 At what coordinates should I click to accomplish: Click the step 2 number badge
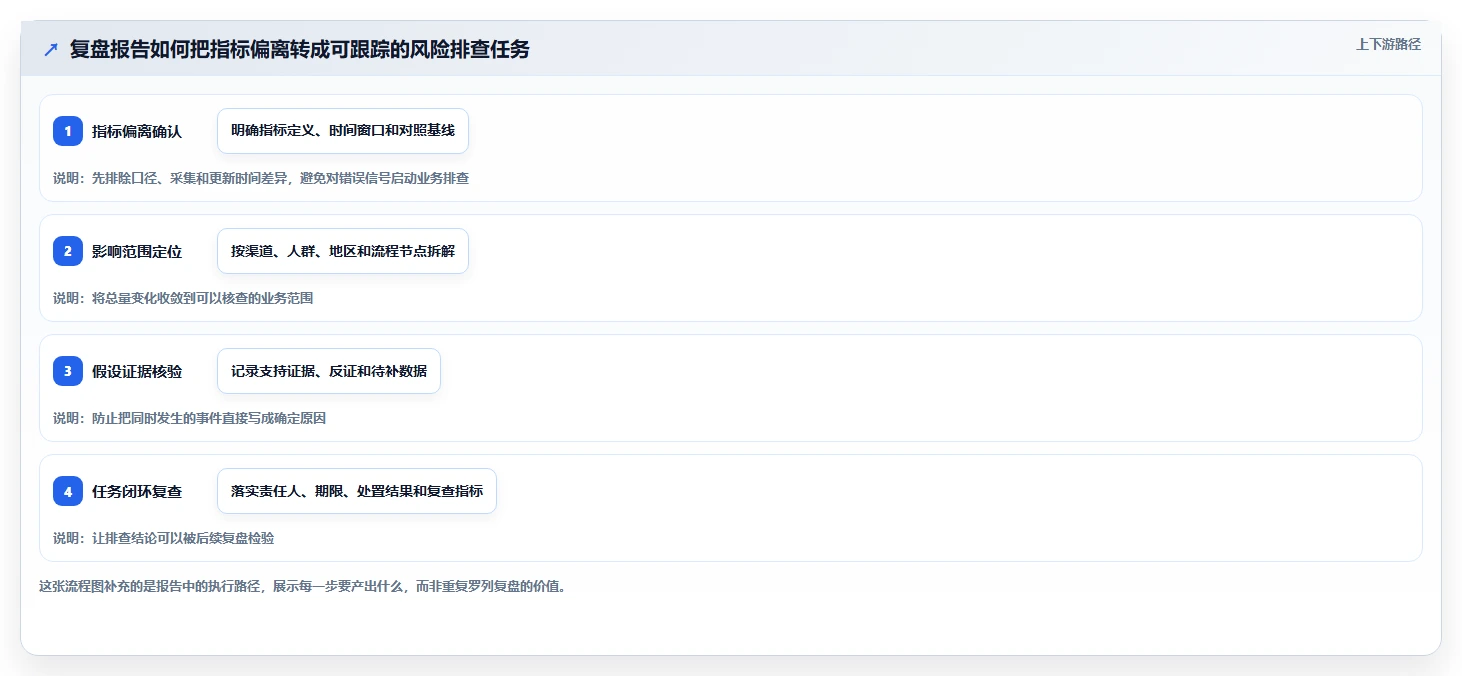(68, 251)
